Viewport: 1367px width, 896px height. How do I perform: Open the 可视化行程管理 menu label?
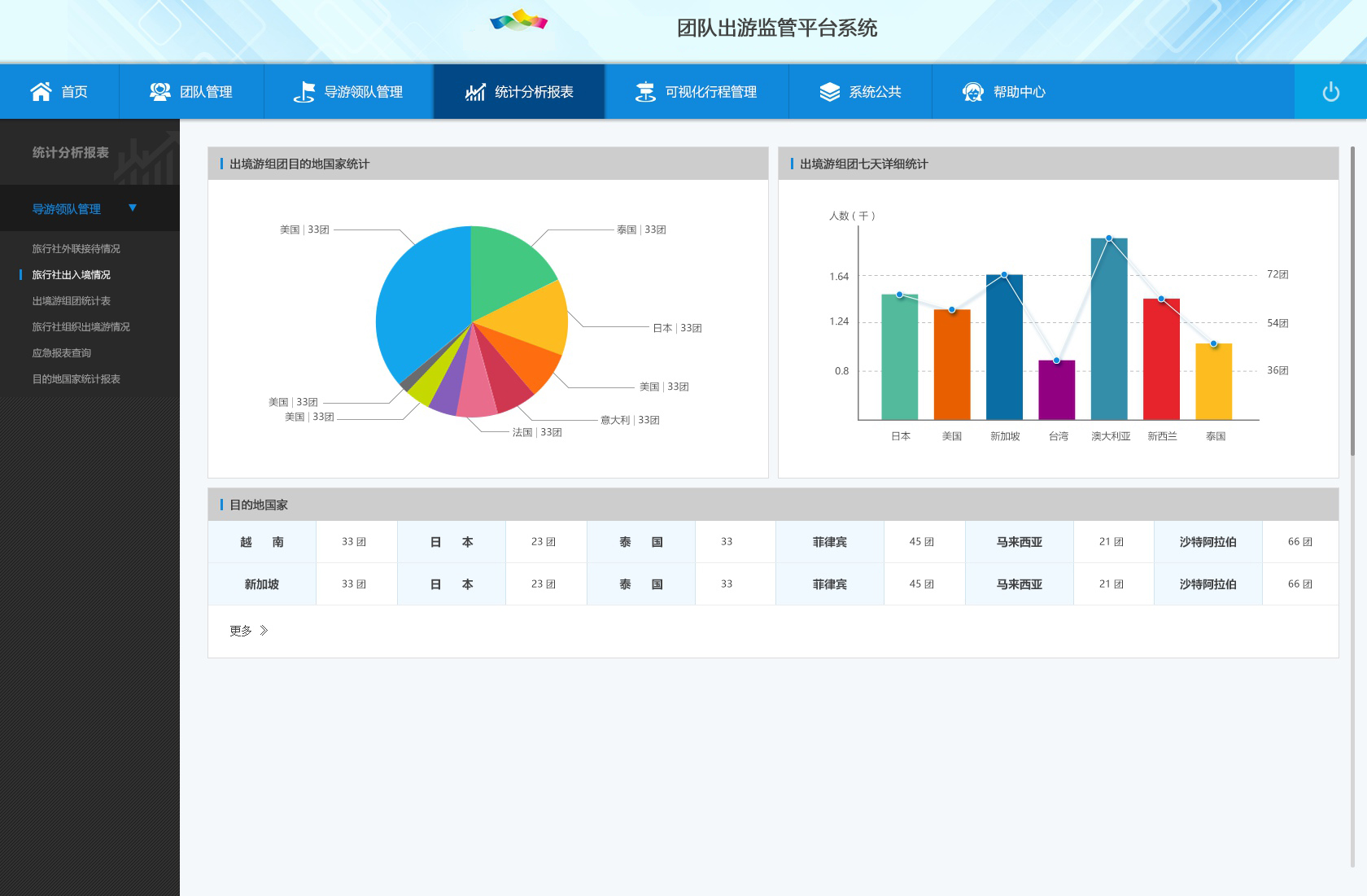[710, 92]
